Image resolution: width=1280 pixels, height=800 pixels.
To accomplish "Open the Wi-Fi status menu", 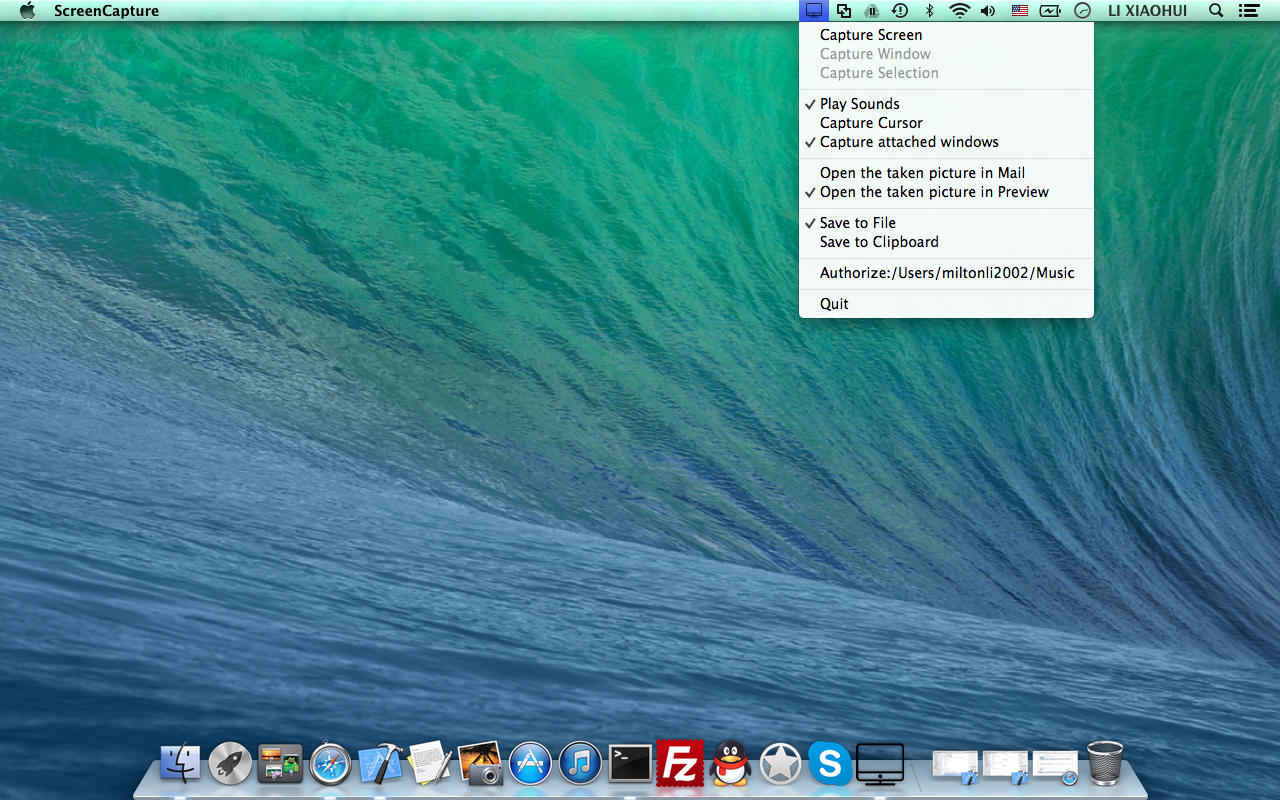I will 960,11.
